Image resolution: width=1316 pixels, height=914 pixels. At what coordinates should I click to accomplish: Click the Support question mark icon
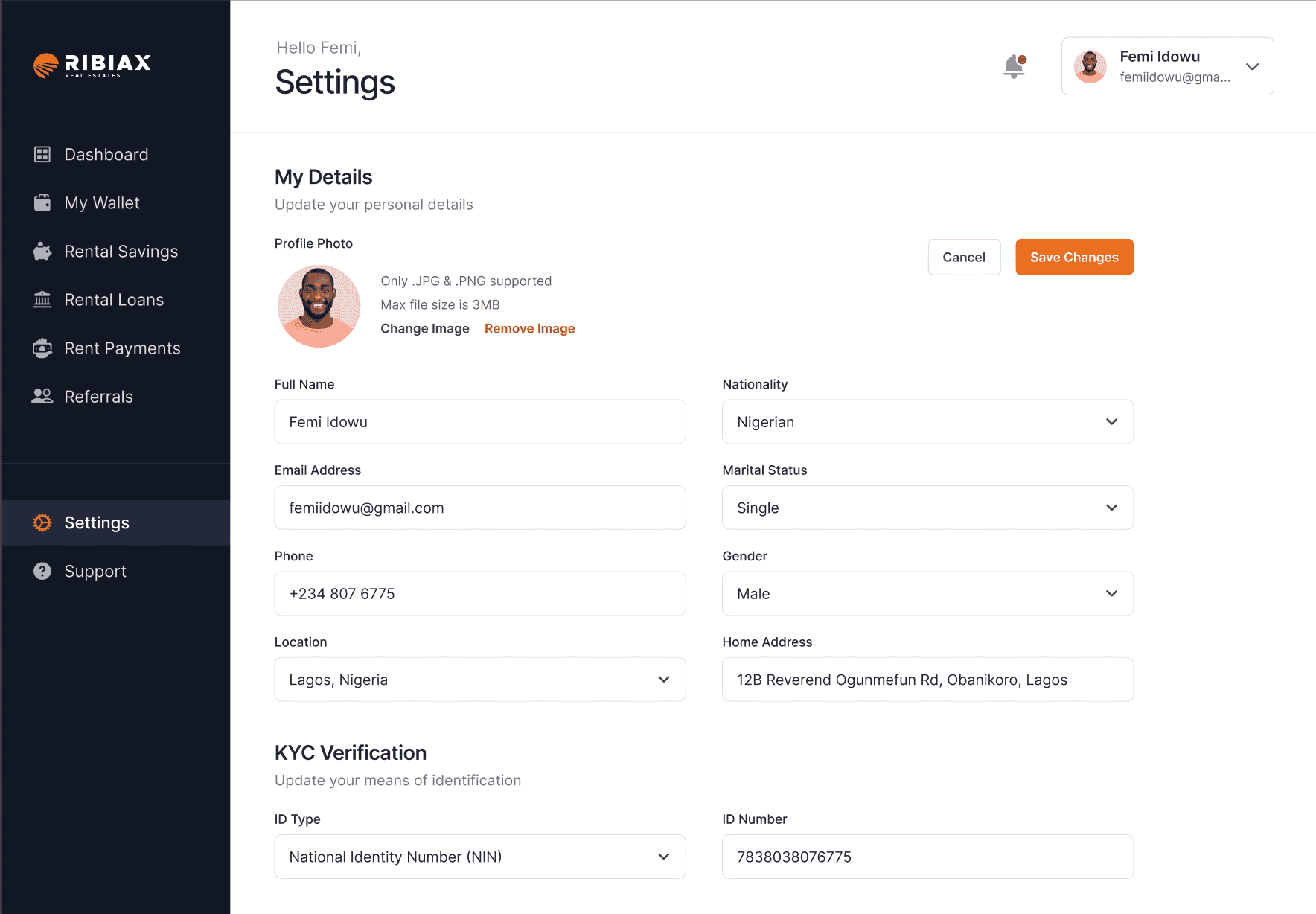point(42,571)
